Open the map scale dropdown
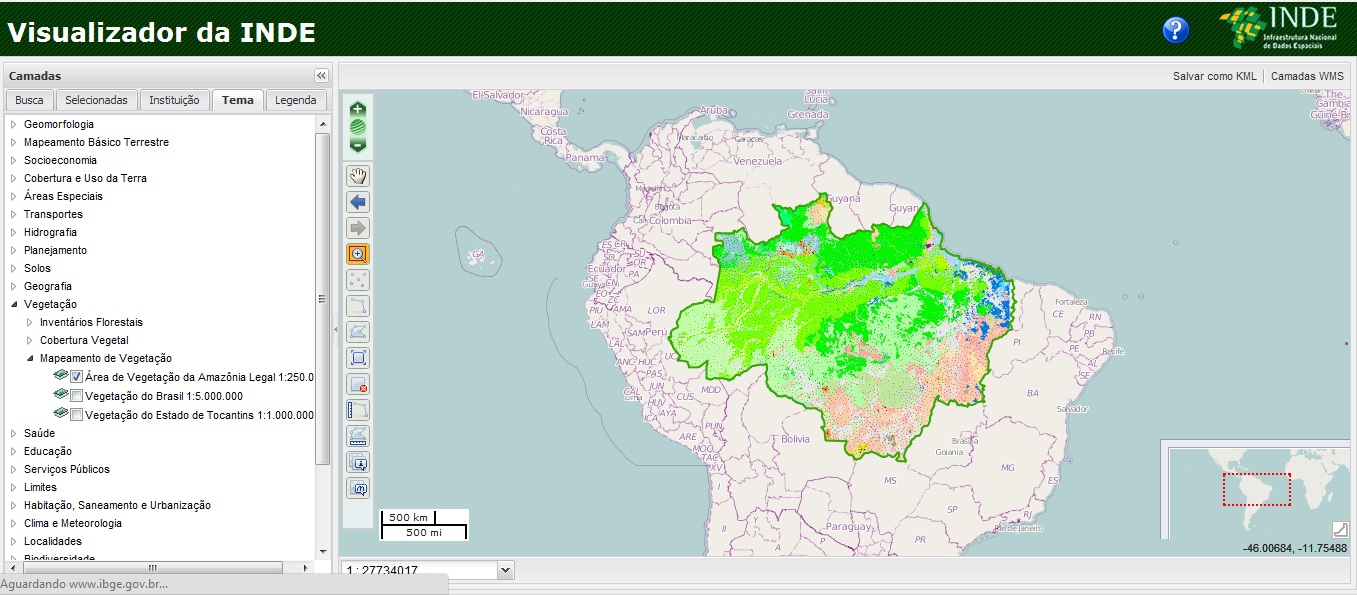Image resolution: width=1357 pixels, height=595 pixels. pyautogui.click(x=505, y=570)
